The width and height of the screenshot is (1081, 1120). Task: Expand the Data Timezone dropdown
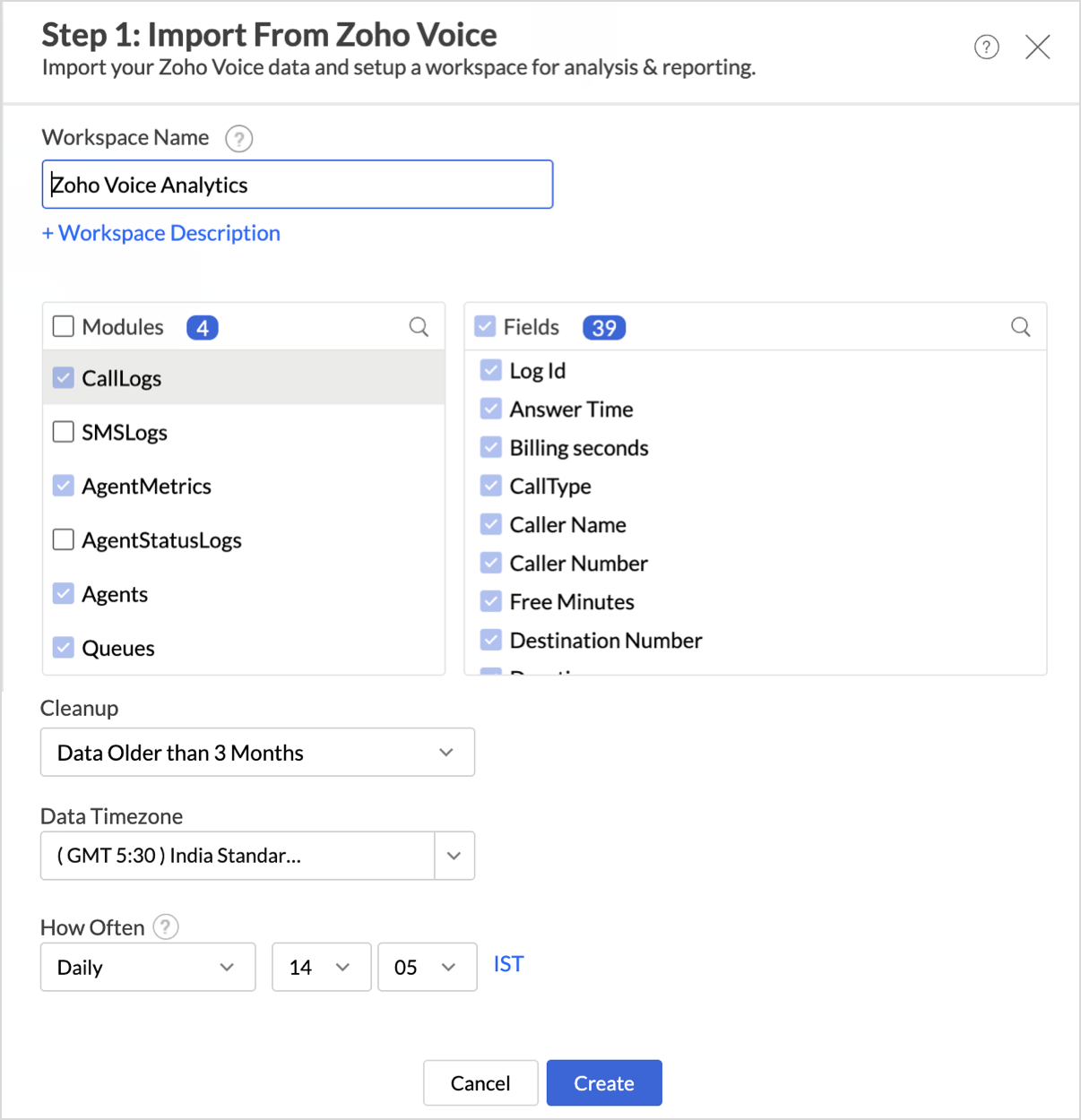click(x=454, y=856)
